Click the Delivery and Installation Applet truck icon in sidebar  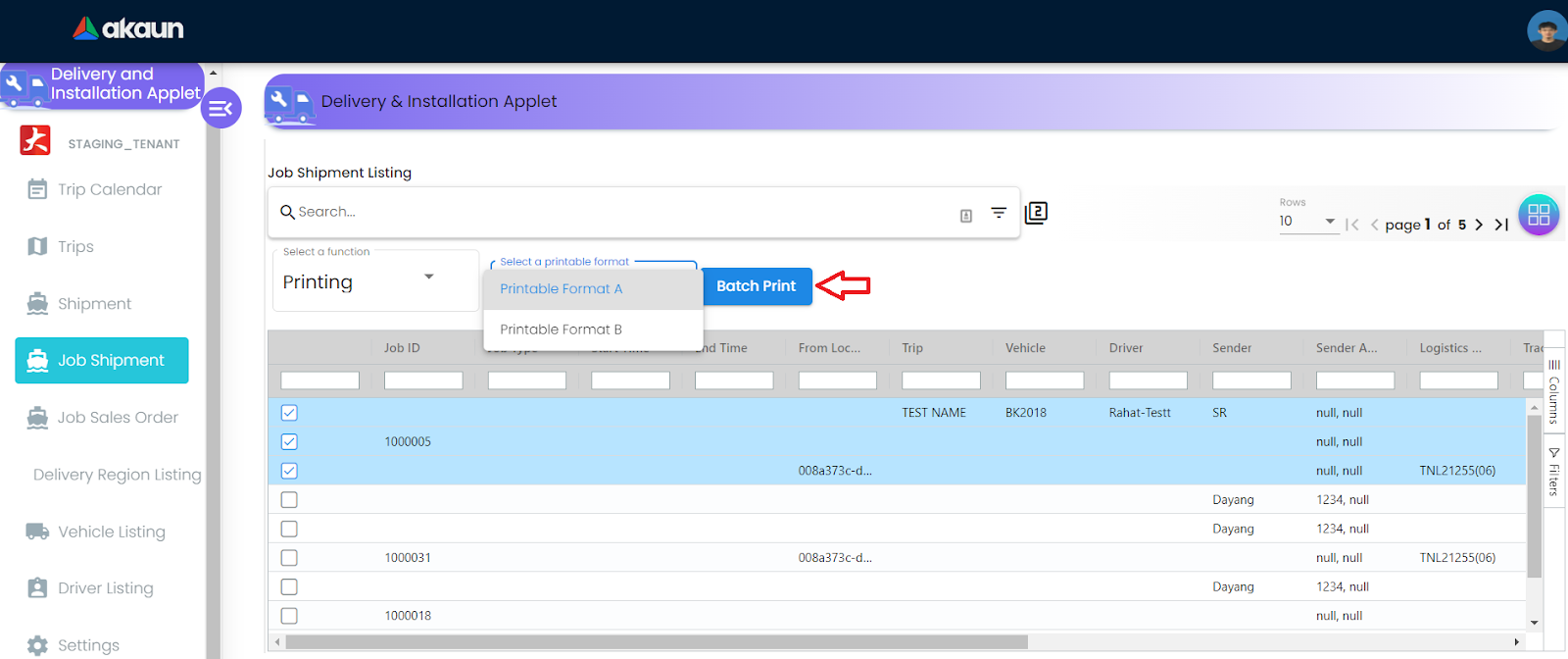tap(24, 87)
